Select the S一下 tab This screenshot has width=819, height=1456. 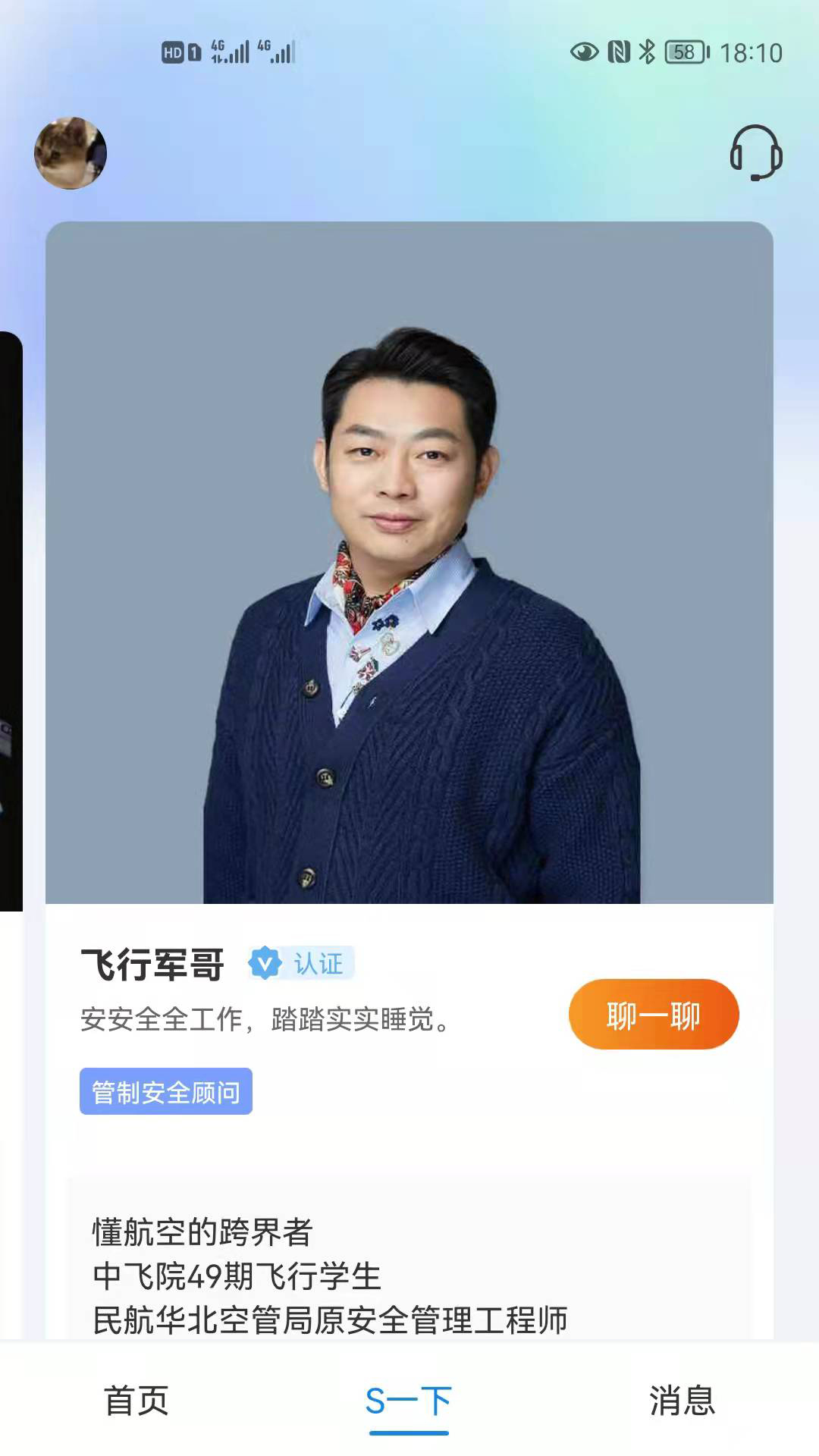tap(409, 1401)
